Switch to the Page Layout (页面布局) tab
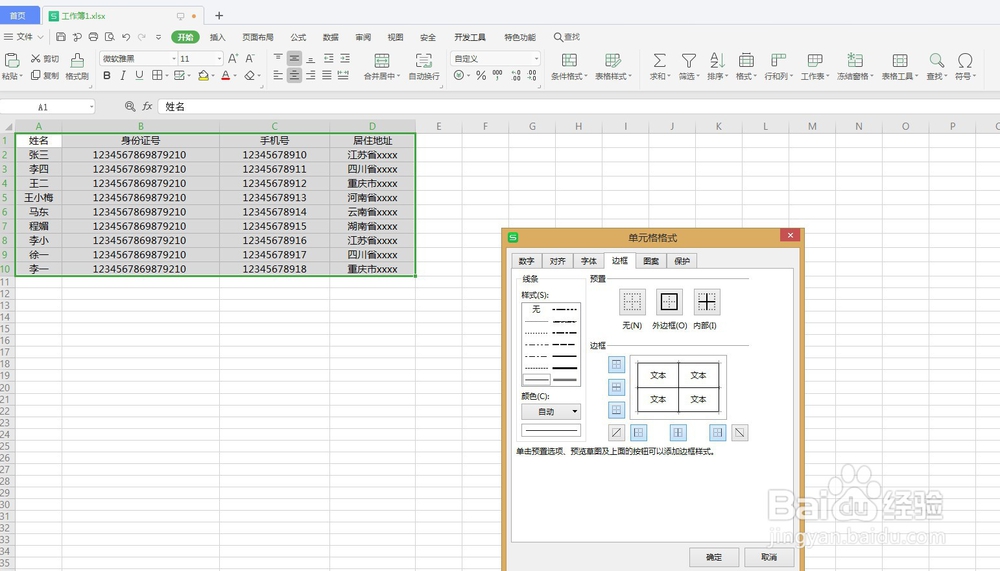1000x571 pixels. (258, 37)
